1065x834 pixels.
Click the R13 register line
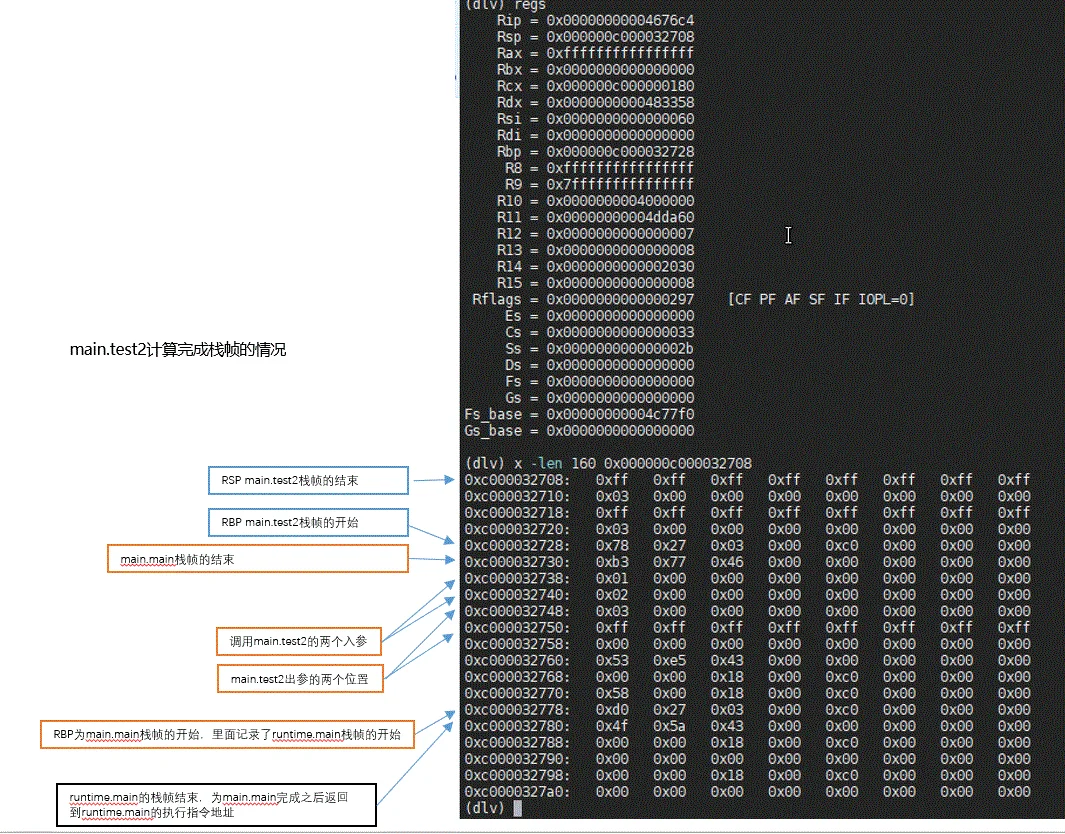coord(595,250)
